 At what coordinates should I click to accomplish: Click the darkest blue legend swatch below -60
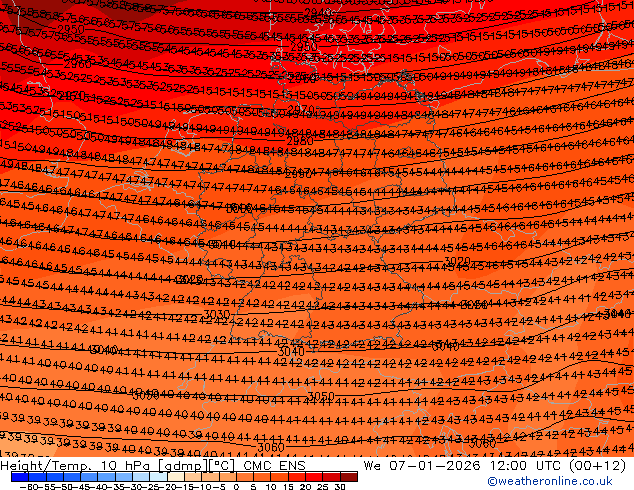tap(20, 477)
